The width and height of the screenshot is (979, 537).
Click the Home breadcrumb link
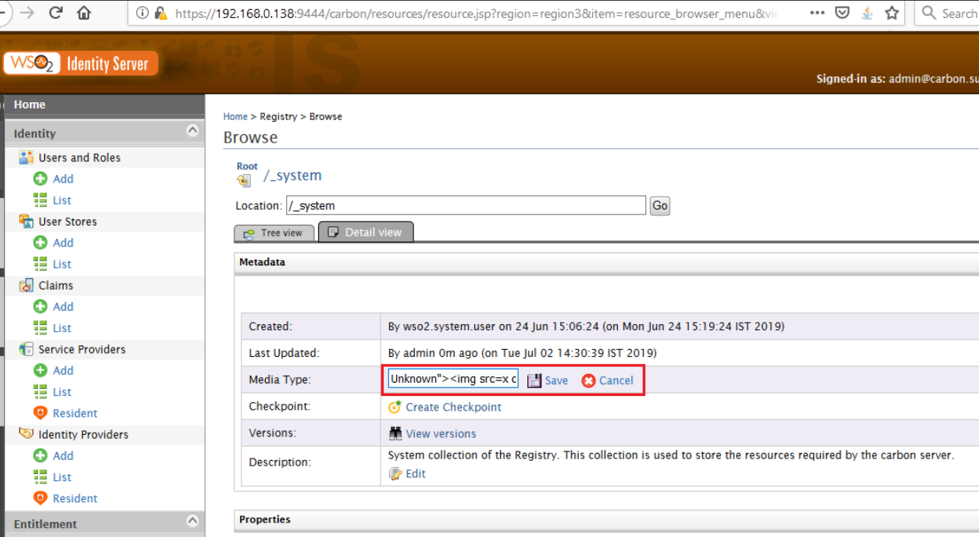(235, 117)
